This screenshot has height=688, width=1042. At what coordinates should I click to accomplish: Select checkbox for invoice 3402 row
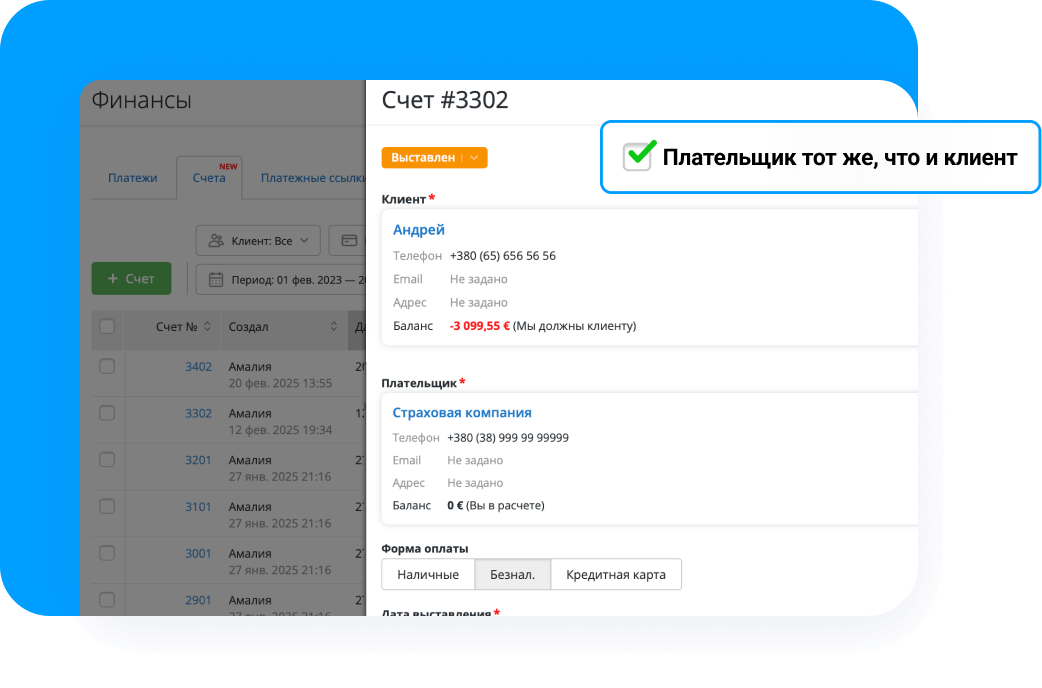point(107,367)
